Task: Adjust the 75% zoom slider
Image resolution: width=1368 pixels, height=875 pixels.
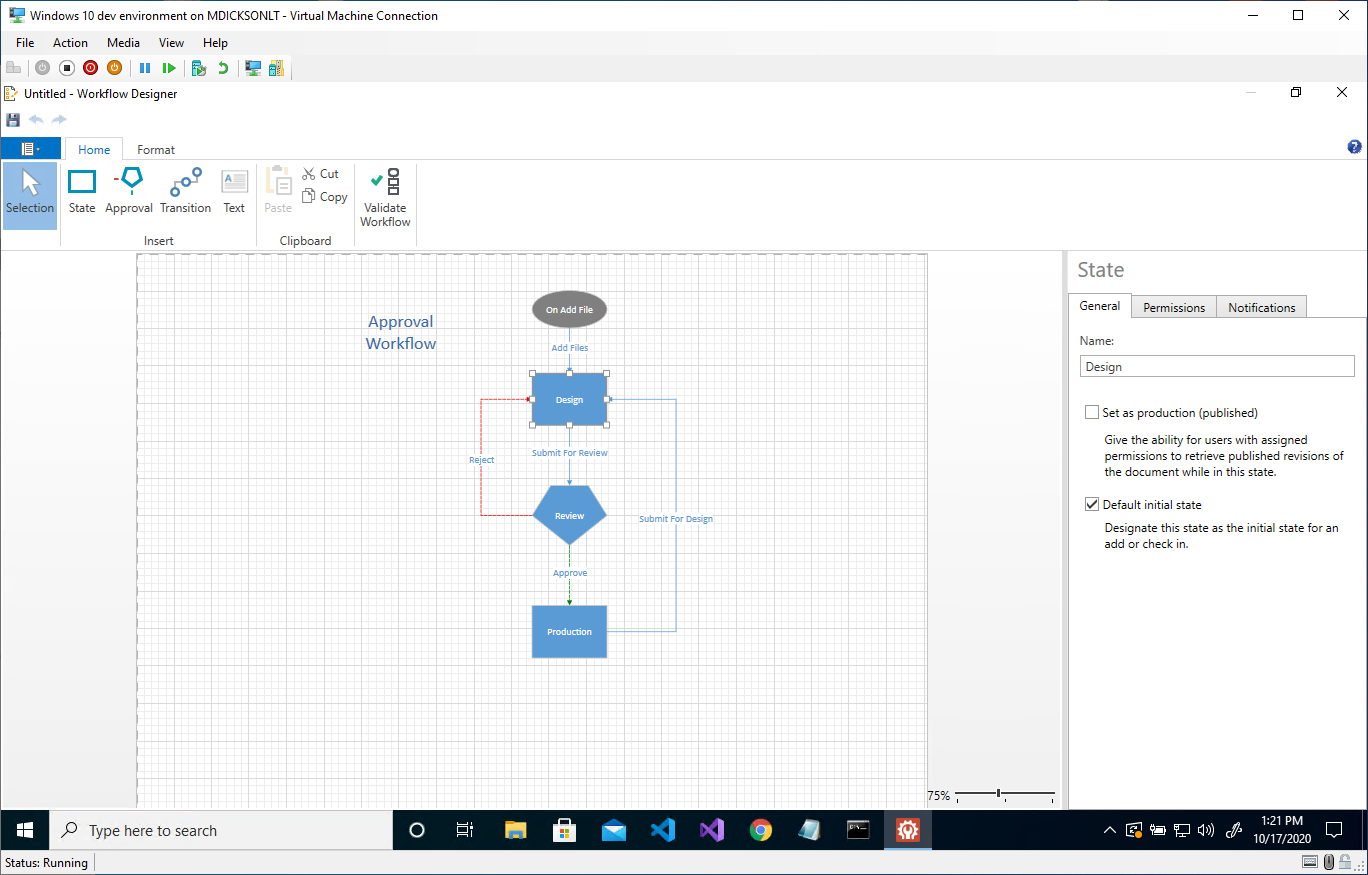Action: pos(999,794)
